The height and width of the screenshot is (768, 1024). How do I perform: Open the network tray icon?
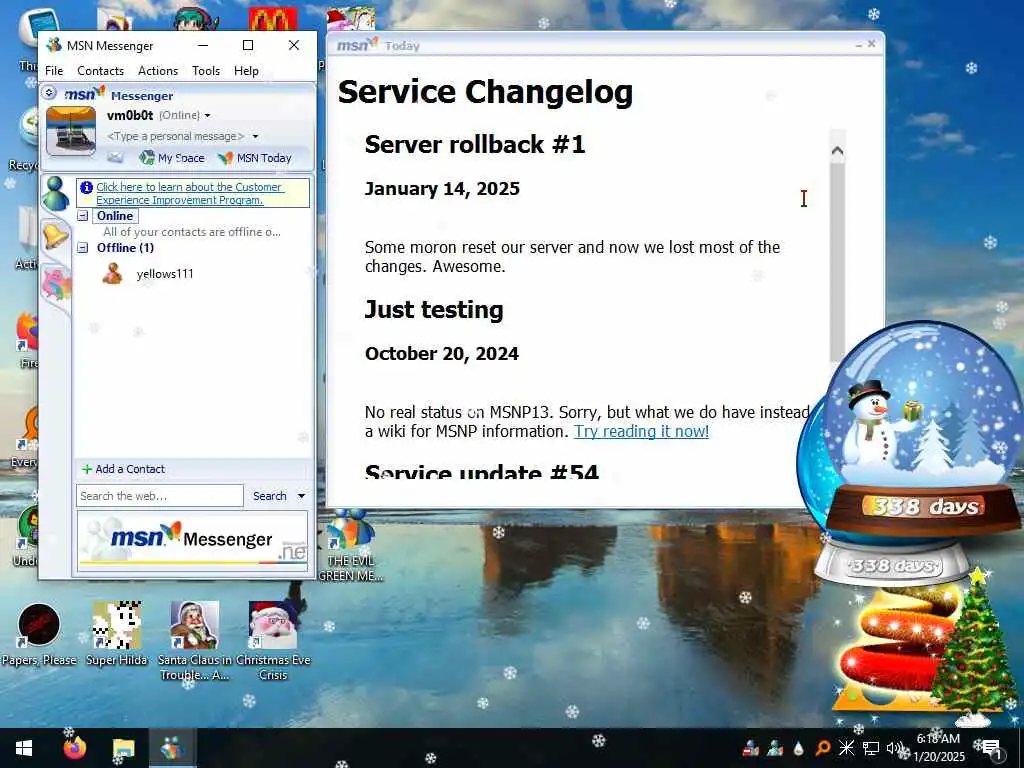[x=871, y=748]
